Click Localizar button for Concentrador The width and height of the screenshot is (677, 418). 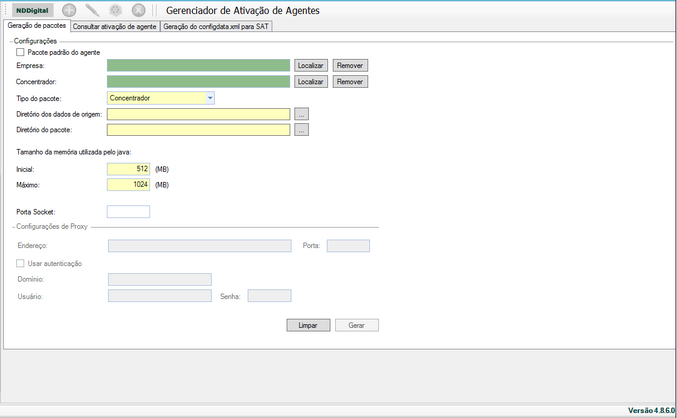pyautogui.click(x=311, y=82)
